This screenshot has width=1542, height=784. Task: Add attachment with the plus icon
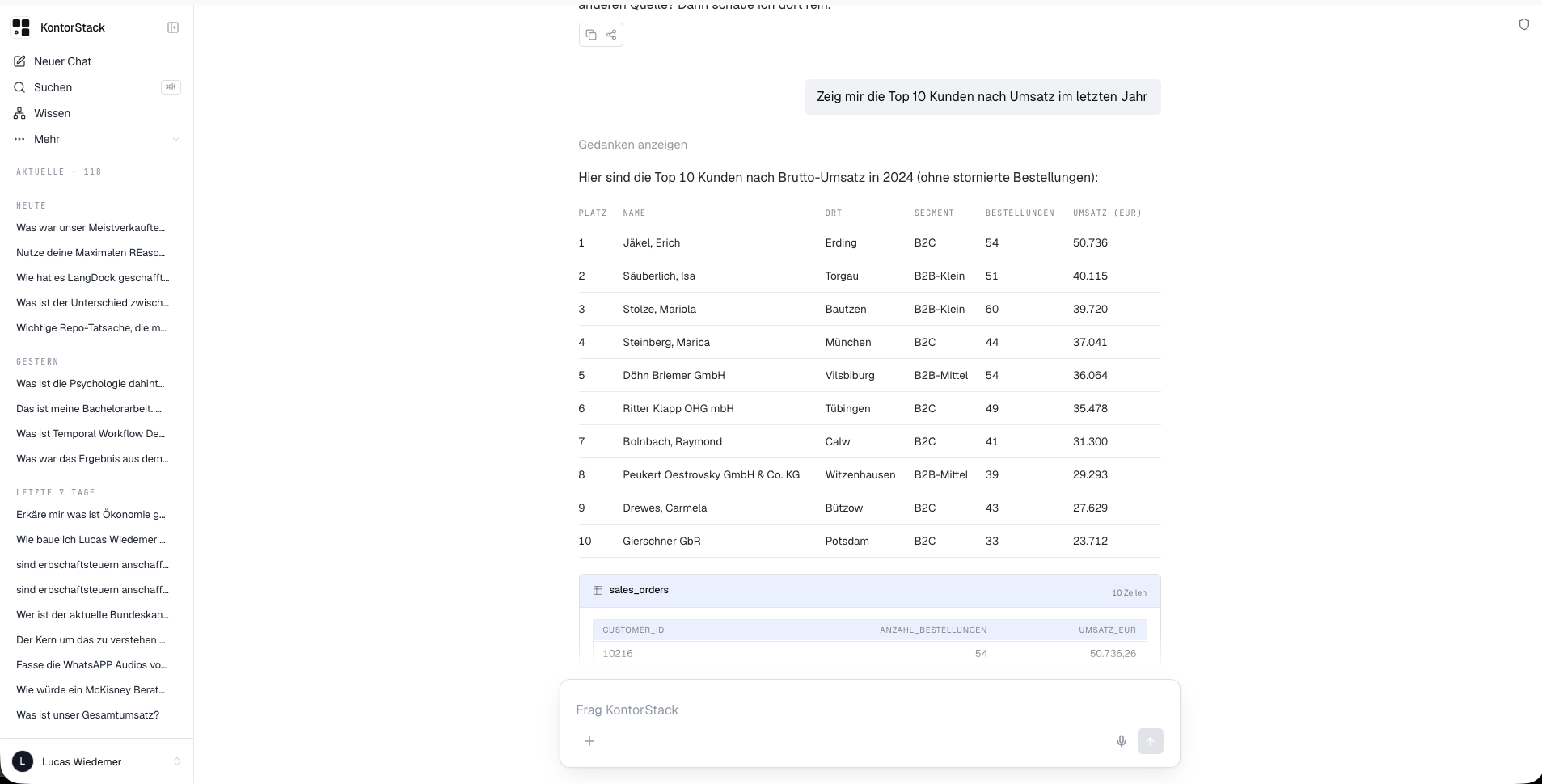[589, 741]
